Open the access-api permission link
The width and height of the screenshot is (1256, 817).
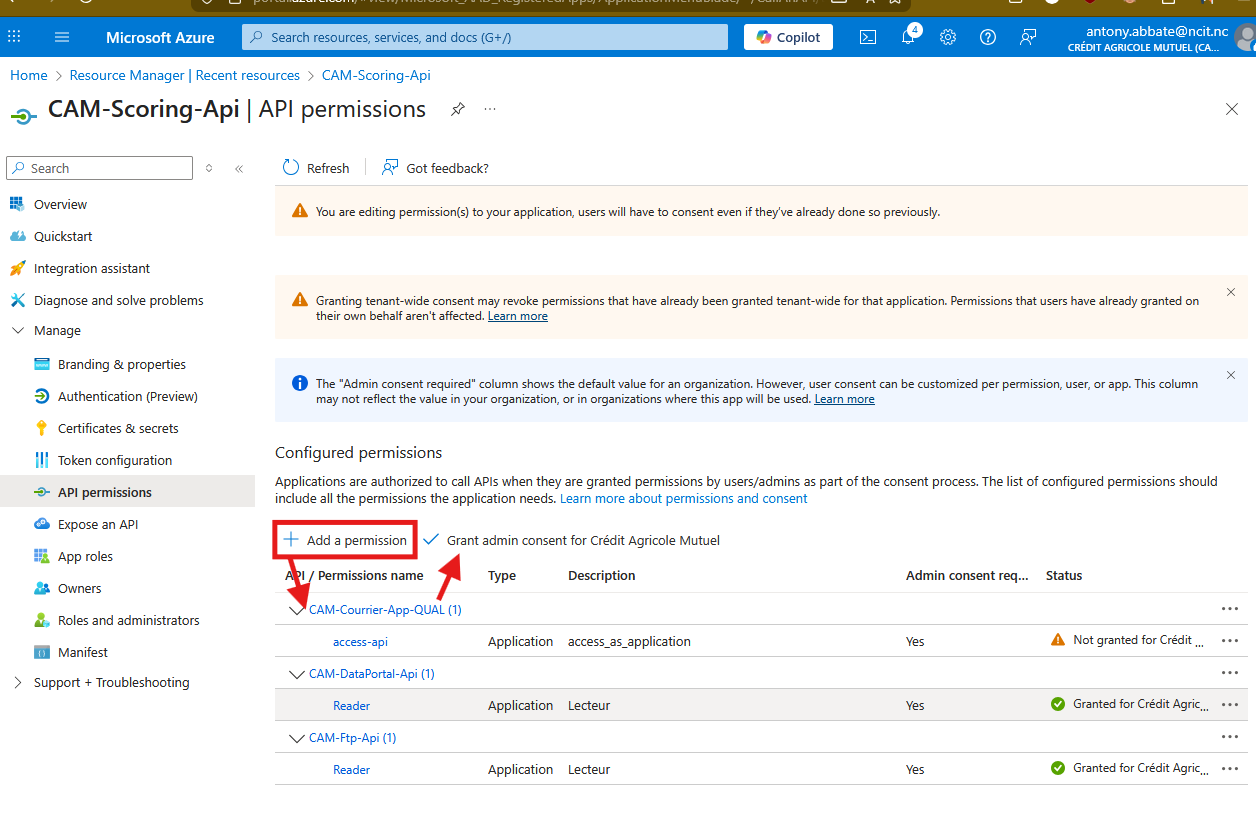(x=360, y=642)
